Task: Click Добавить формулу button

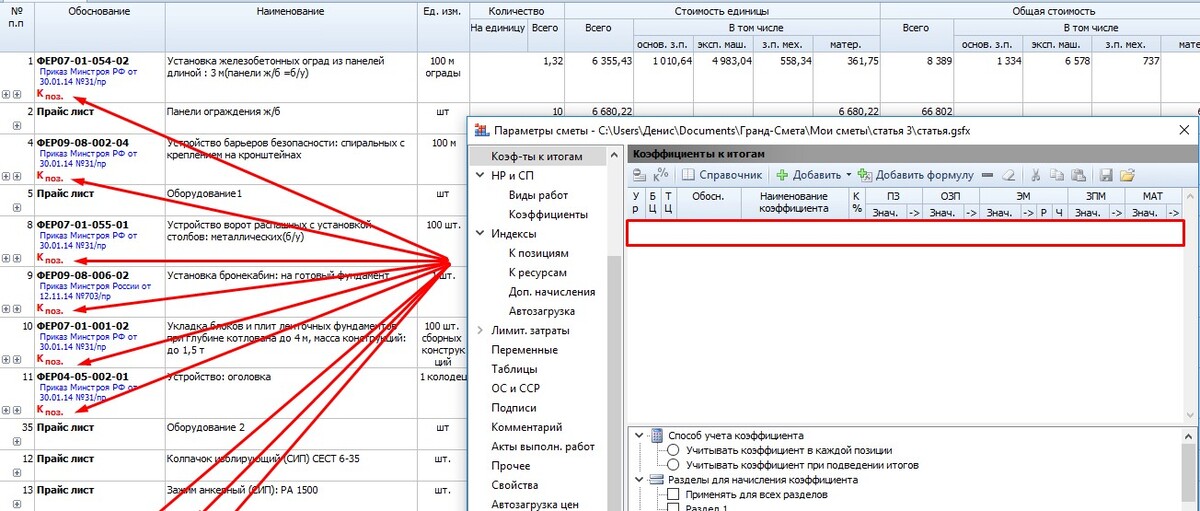Action: click(916, 175)
